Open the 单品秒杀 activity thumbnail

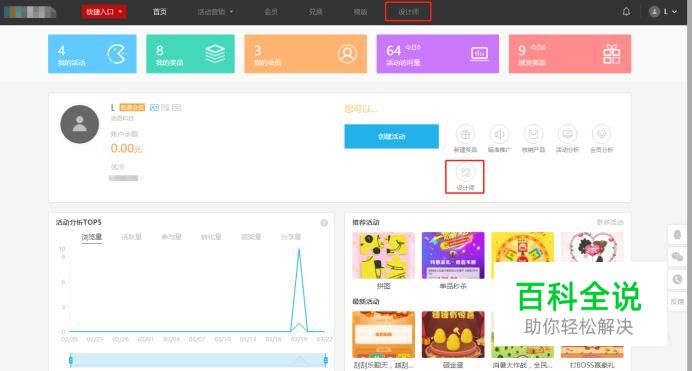point(453,255)
